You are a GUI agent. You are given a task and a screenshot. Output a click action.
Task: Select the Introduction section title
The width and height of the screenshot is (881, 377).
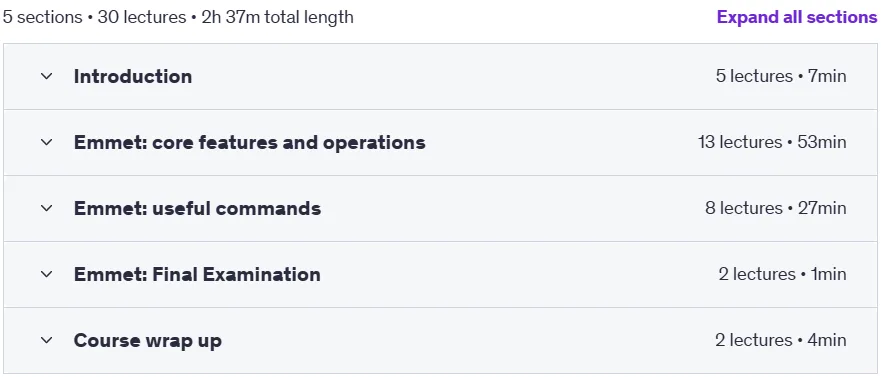133,76
